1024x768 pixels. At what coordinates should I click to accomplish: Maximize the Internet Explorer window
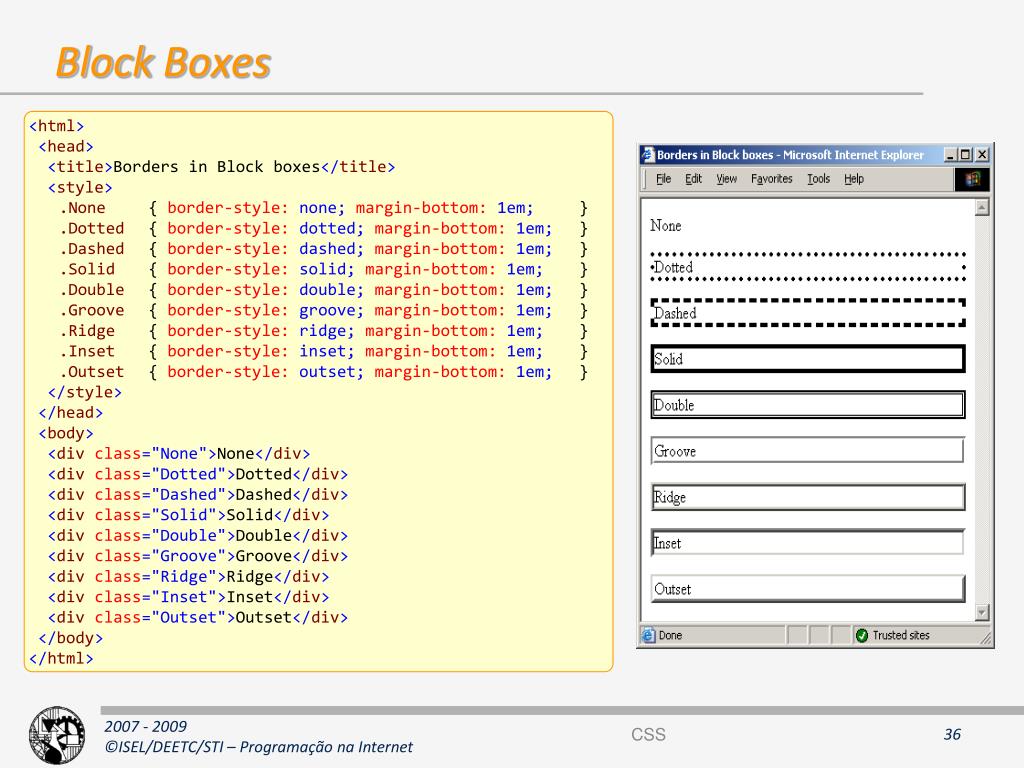(x=966, y=155)
